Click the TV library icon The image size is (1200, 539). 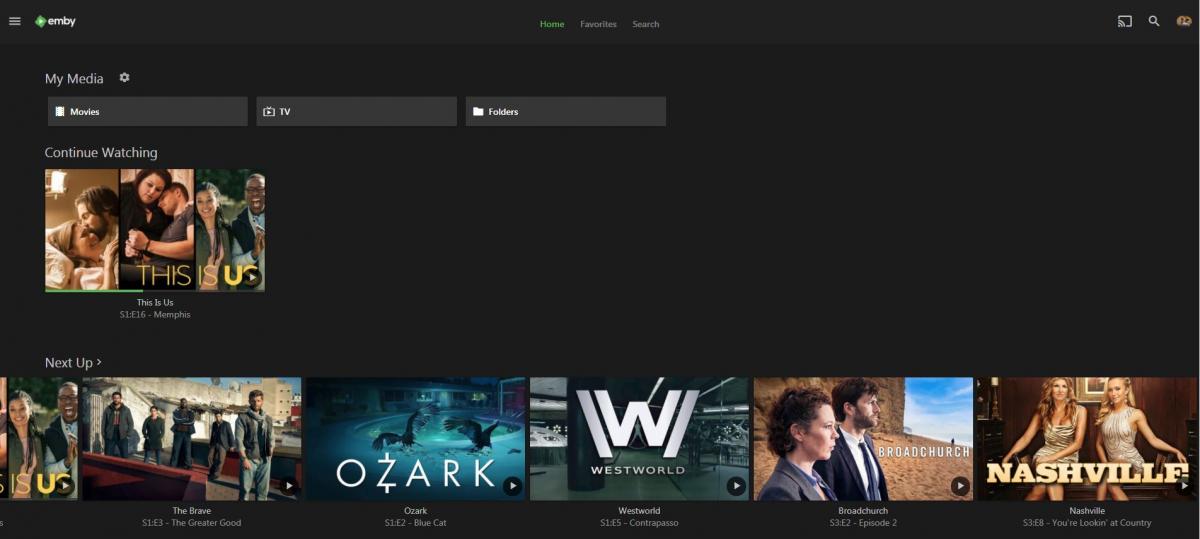[x=268, y=112]
